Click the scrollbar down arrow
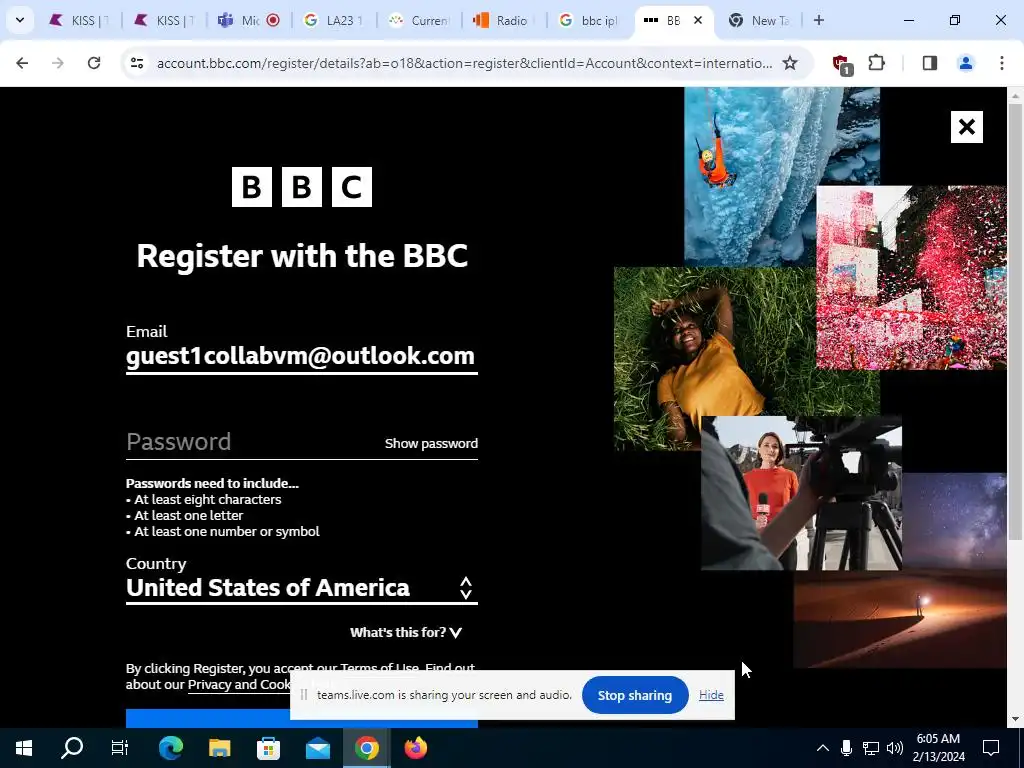 (x=1016, y=719)
